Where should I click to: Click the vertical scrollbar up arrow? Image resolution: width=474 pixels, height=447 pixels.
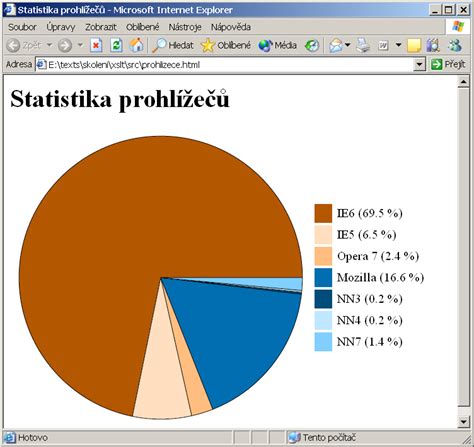[464, 82]
